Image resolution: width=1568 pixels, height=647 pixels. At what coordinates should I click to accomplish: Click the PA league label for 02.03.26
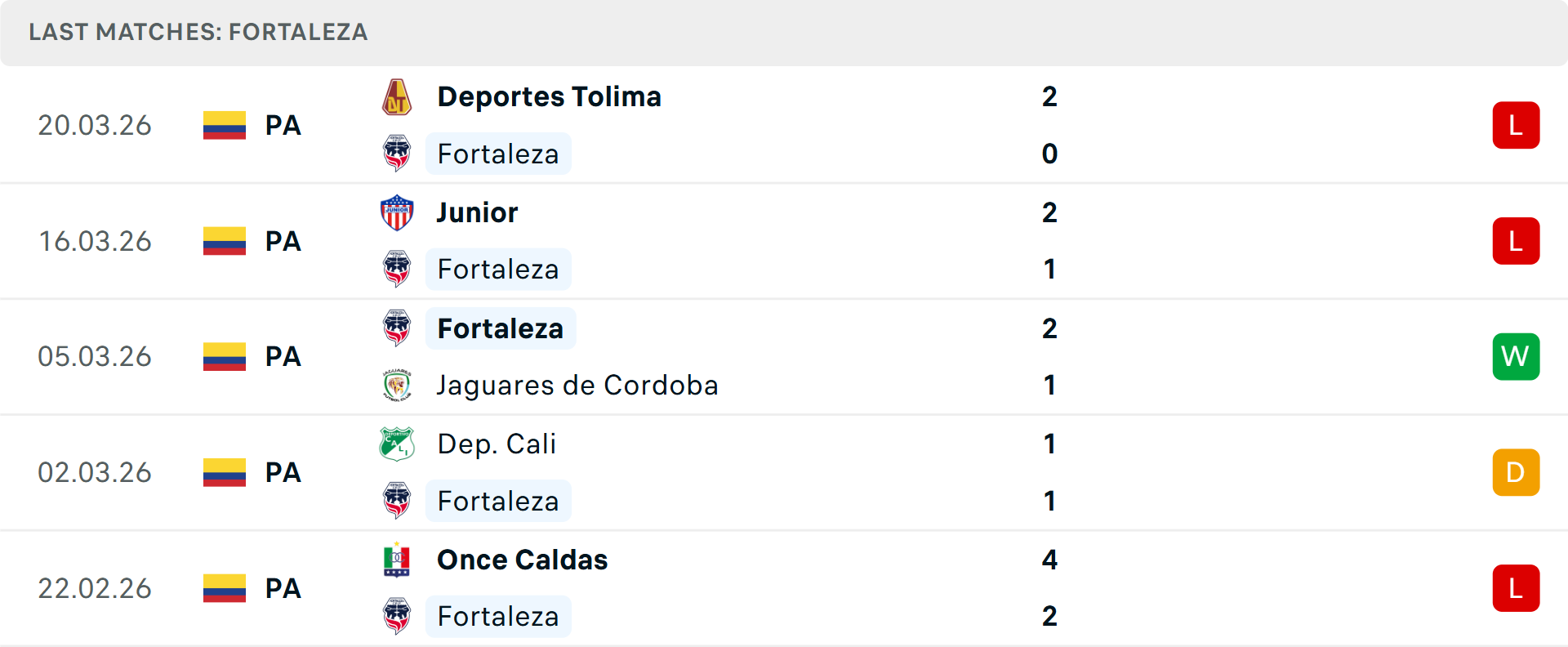283,473
